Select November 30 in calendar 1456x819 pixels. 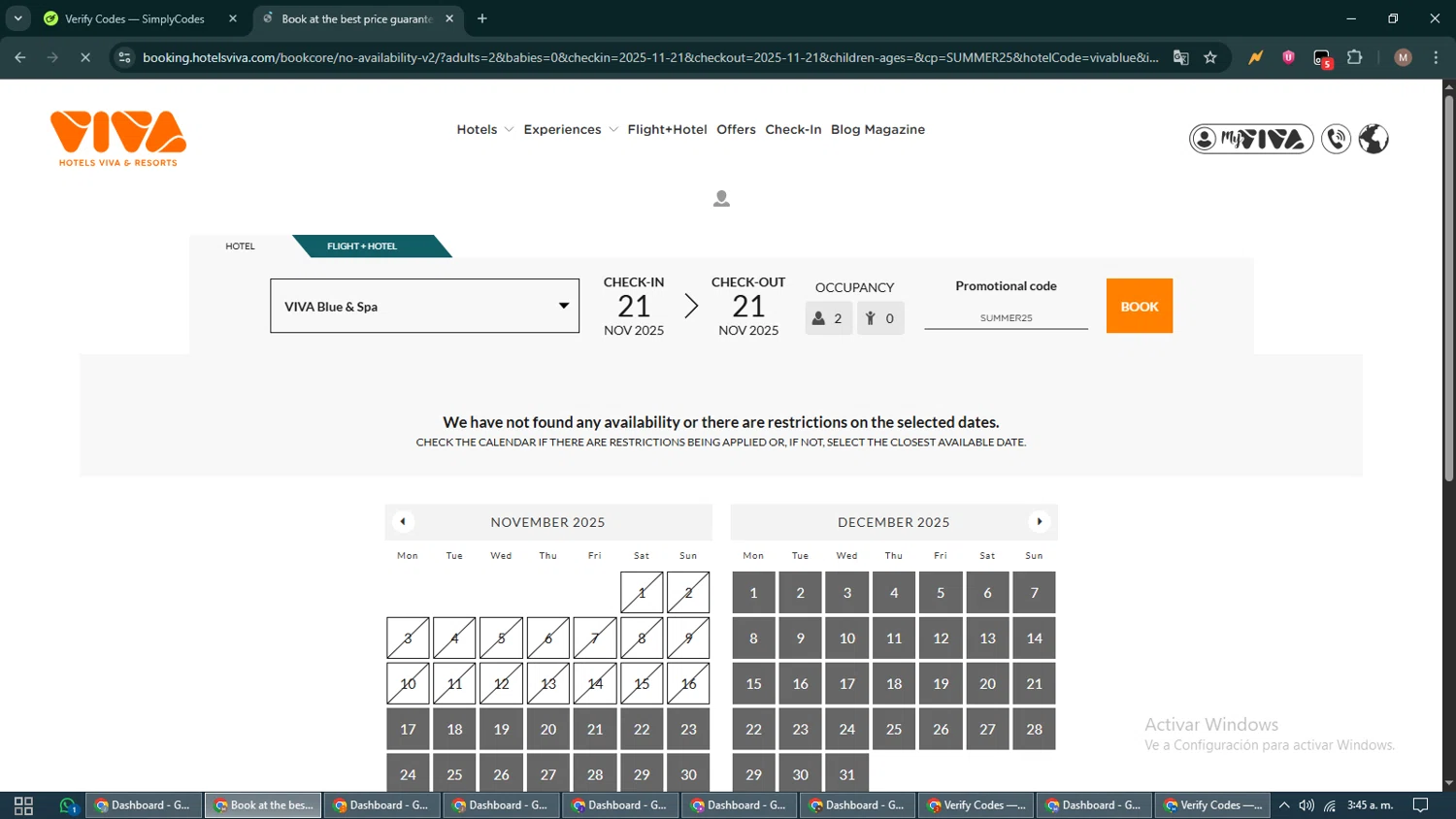click(x=688, y=773)
